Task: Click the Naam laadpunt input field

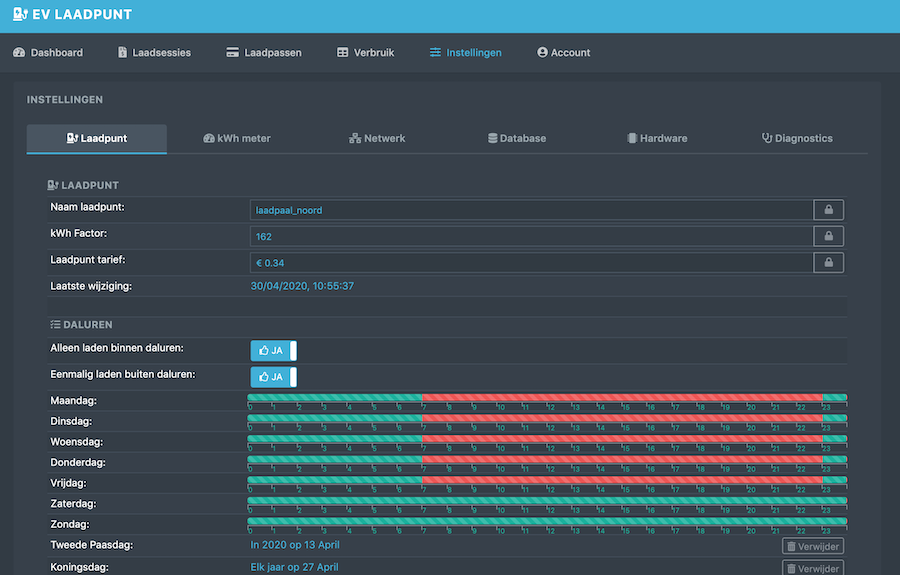Action: click(530, 210)
